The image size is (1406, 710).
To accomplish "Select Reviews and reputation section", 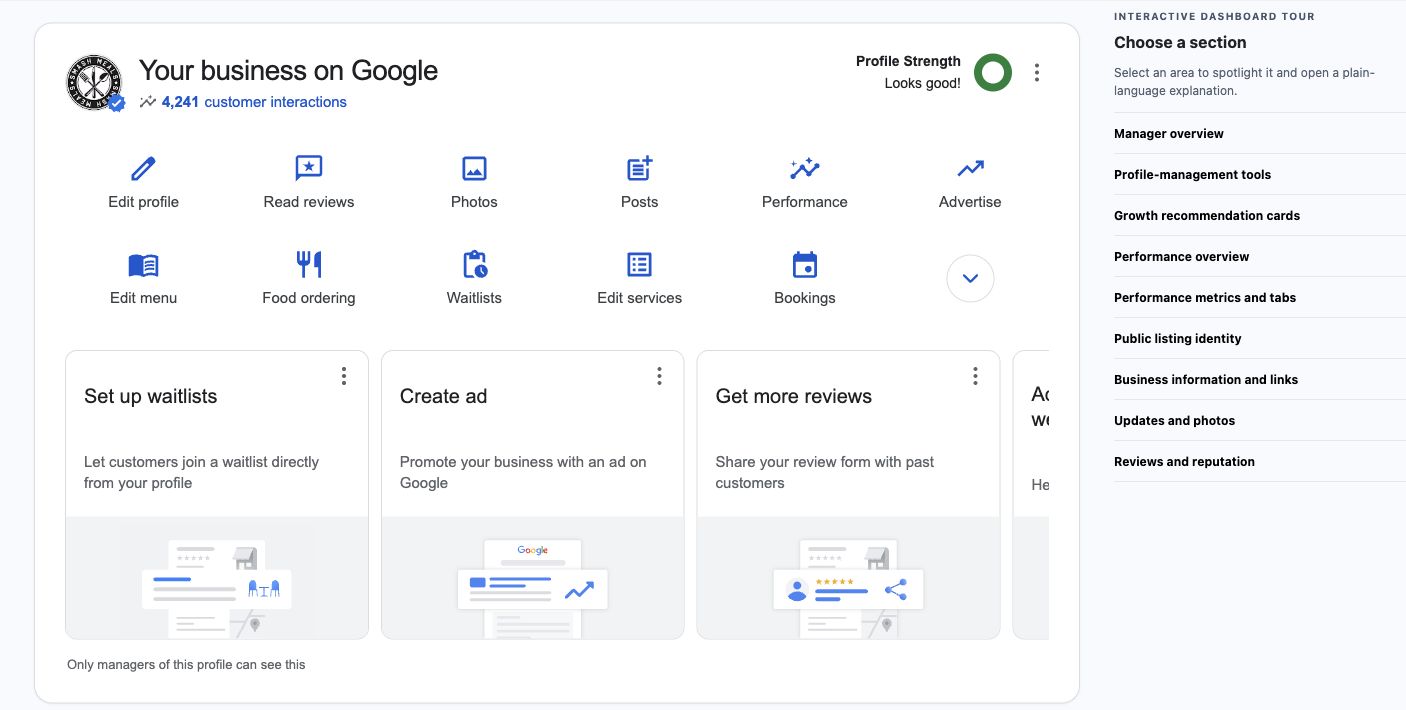I will click(x=1260, y=461).
